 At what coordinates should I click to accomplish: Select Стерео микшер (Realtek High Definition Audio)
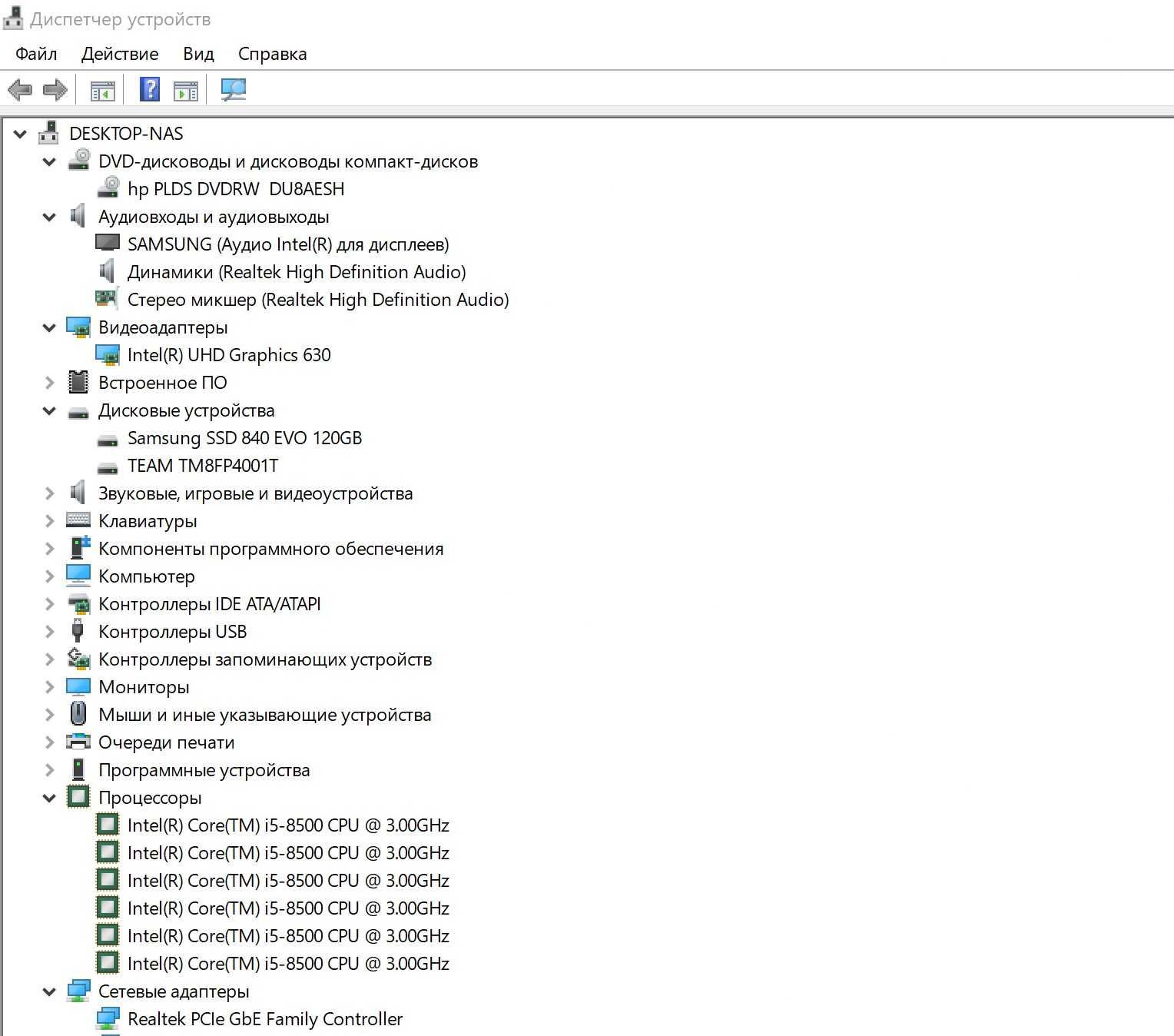tap(318, 300)
